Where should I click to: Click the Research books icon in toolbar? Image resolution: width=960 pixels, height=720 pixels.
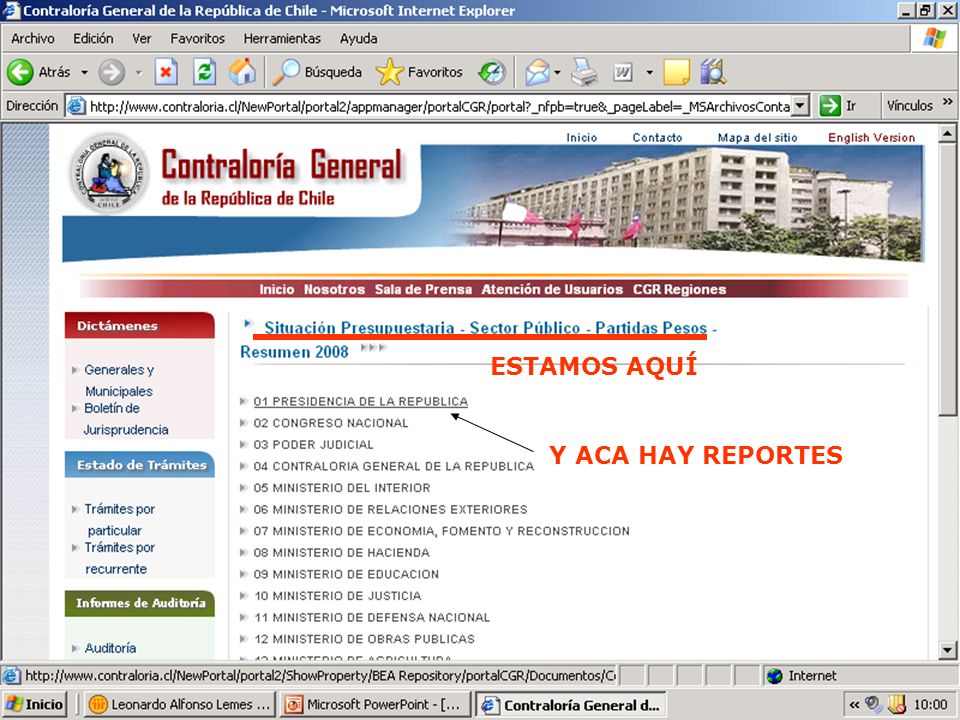[x=713, y=72]
